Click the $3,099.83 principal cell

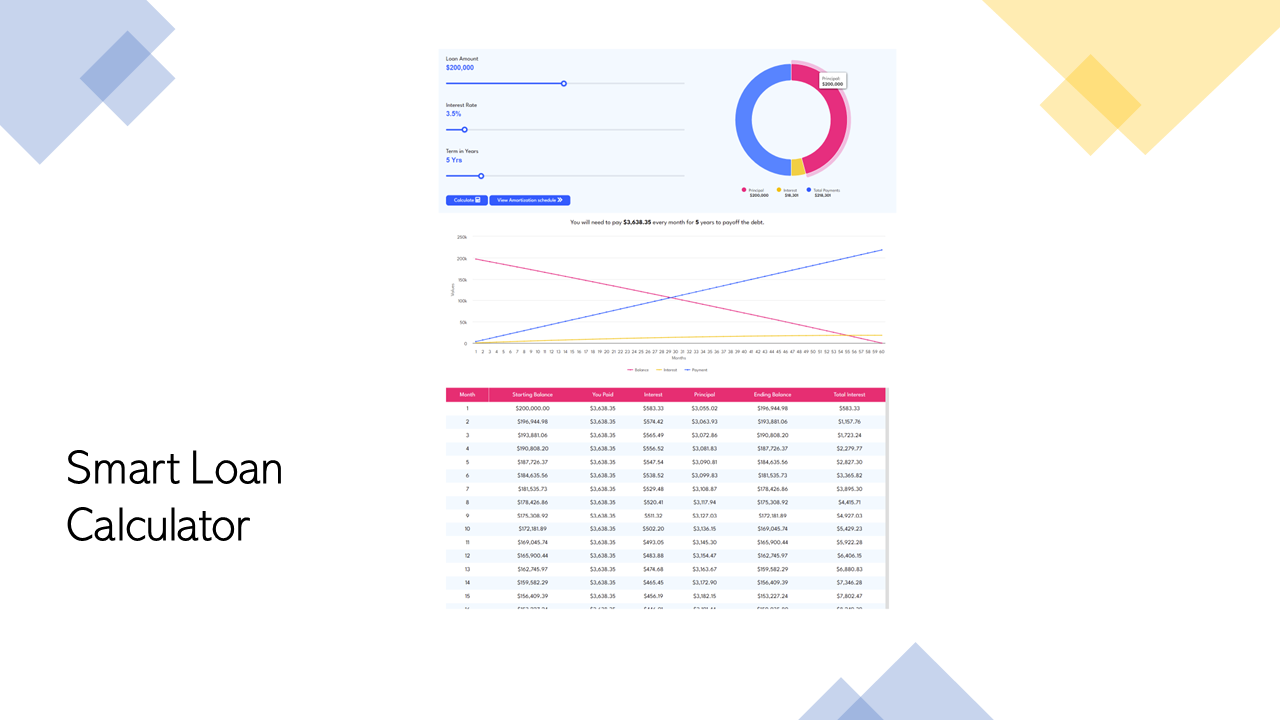click(x=704, y=475)
